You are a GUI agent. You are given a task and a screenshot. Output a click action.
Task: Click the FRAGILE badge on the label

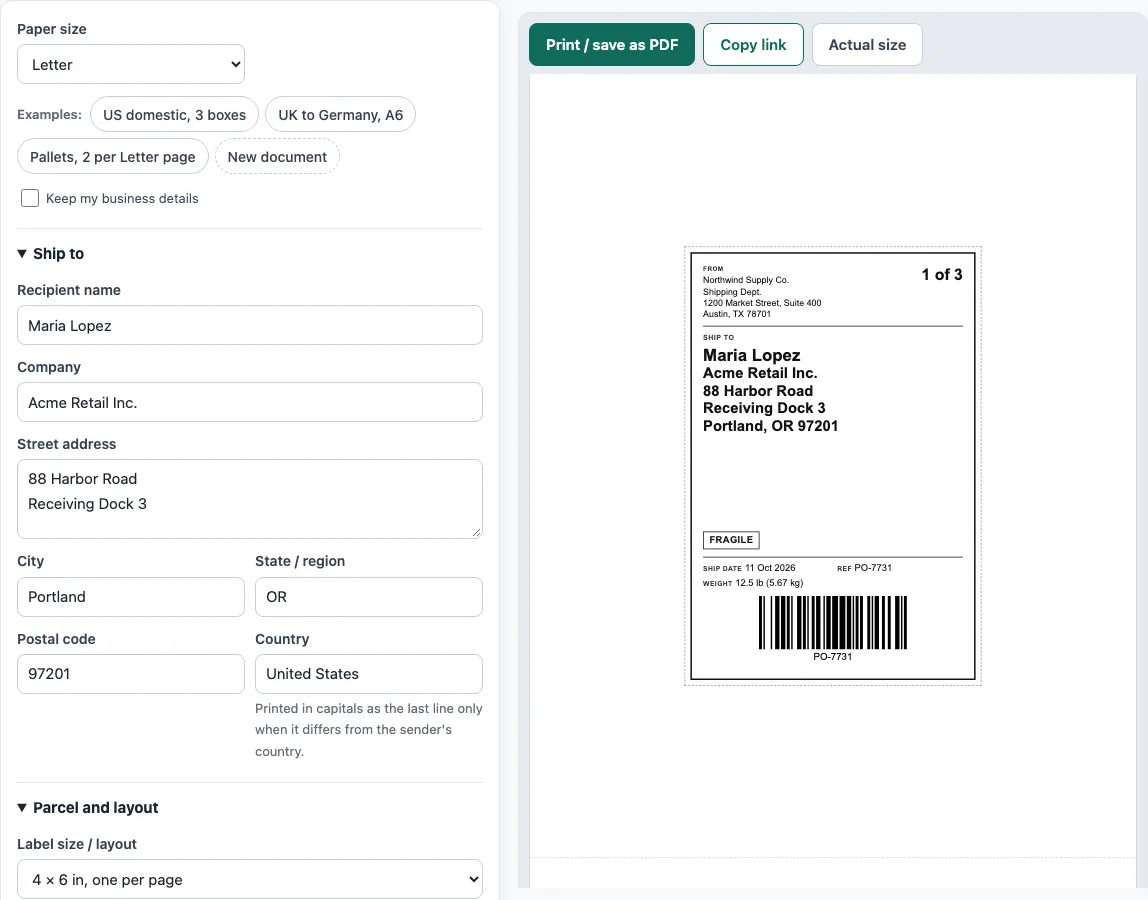click(731, 540)
